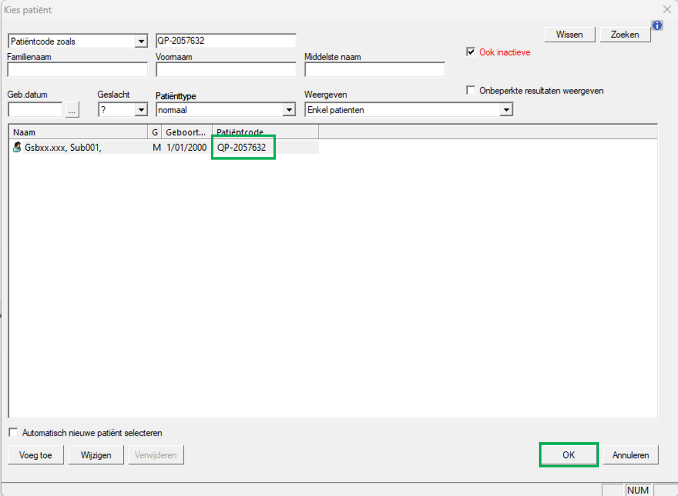Viewport: 678px width, 496px height.
Task: Sort by the Naam column header
Action: coord(77,132)
